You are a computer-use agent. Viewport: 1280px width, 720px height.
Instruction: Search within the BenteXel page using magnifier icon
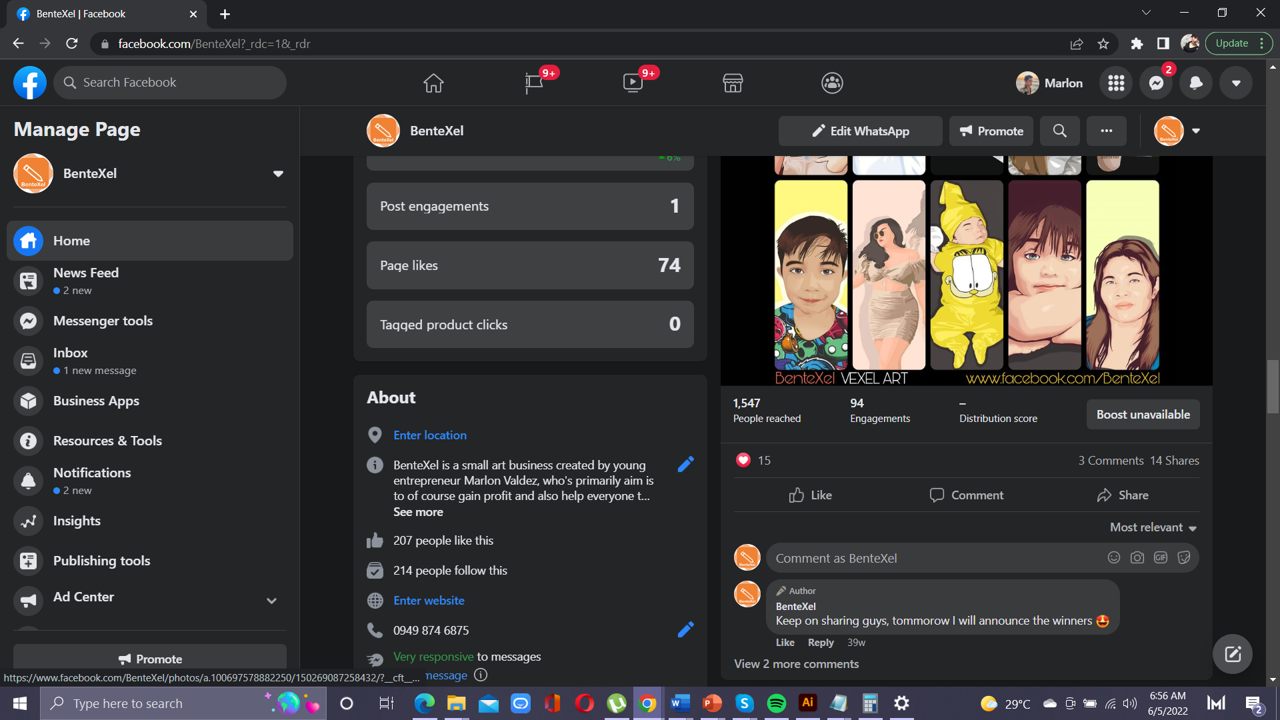pyautogui.click(x=1060, y=131)
